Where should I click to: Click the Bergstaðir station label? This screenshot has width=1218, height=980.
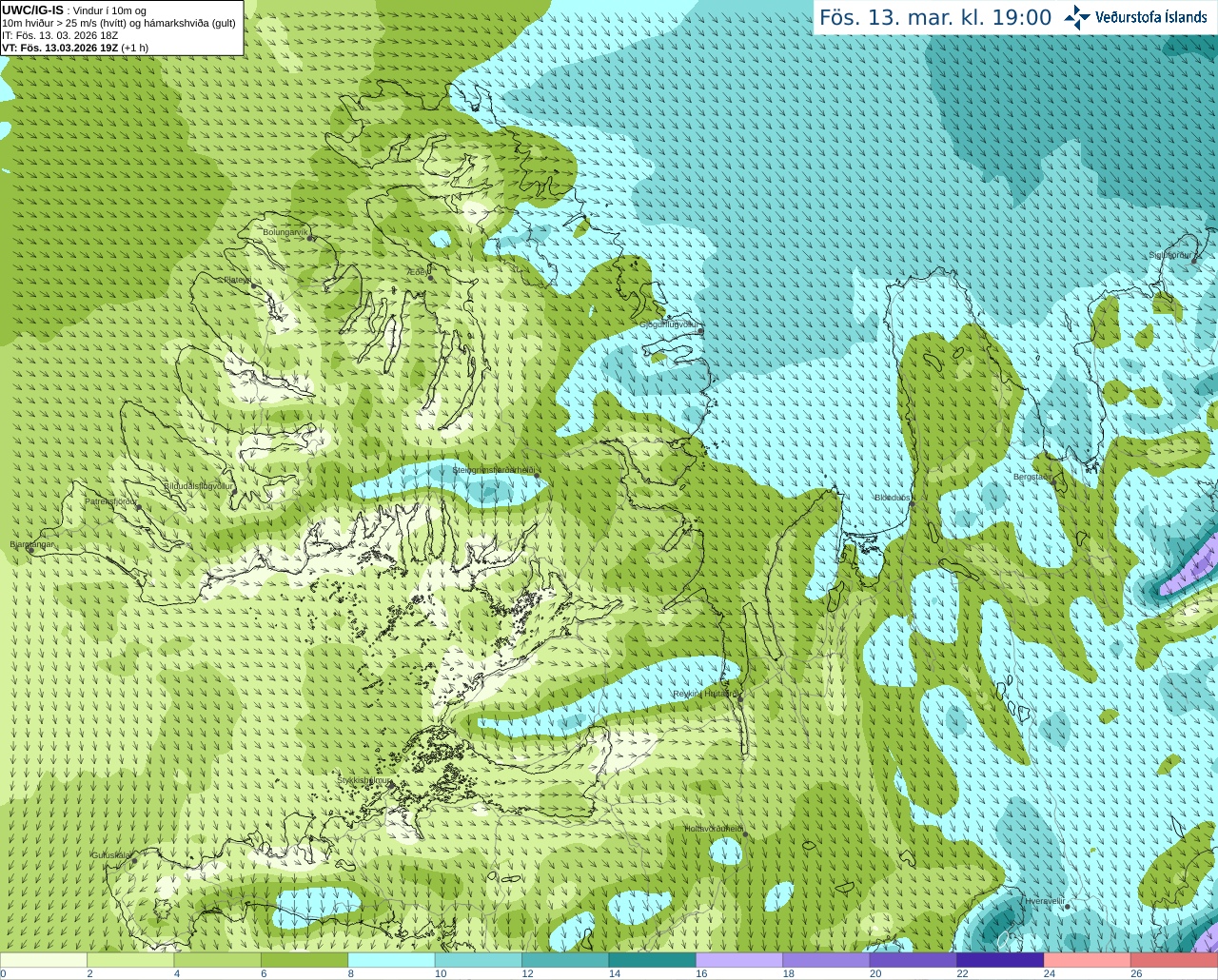[1033, 477]
